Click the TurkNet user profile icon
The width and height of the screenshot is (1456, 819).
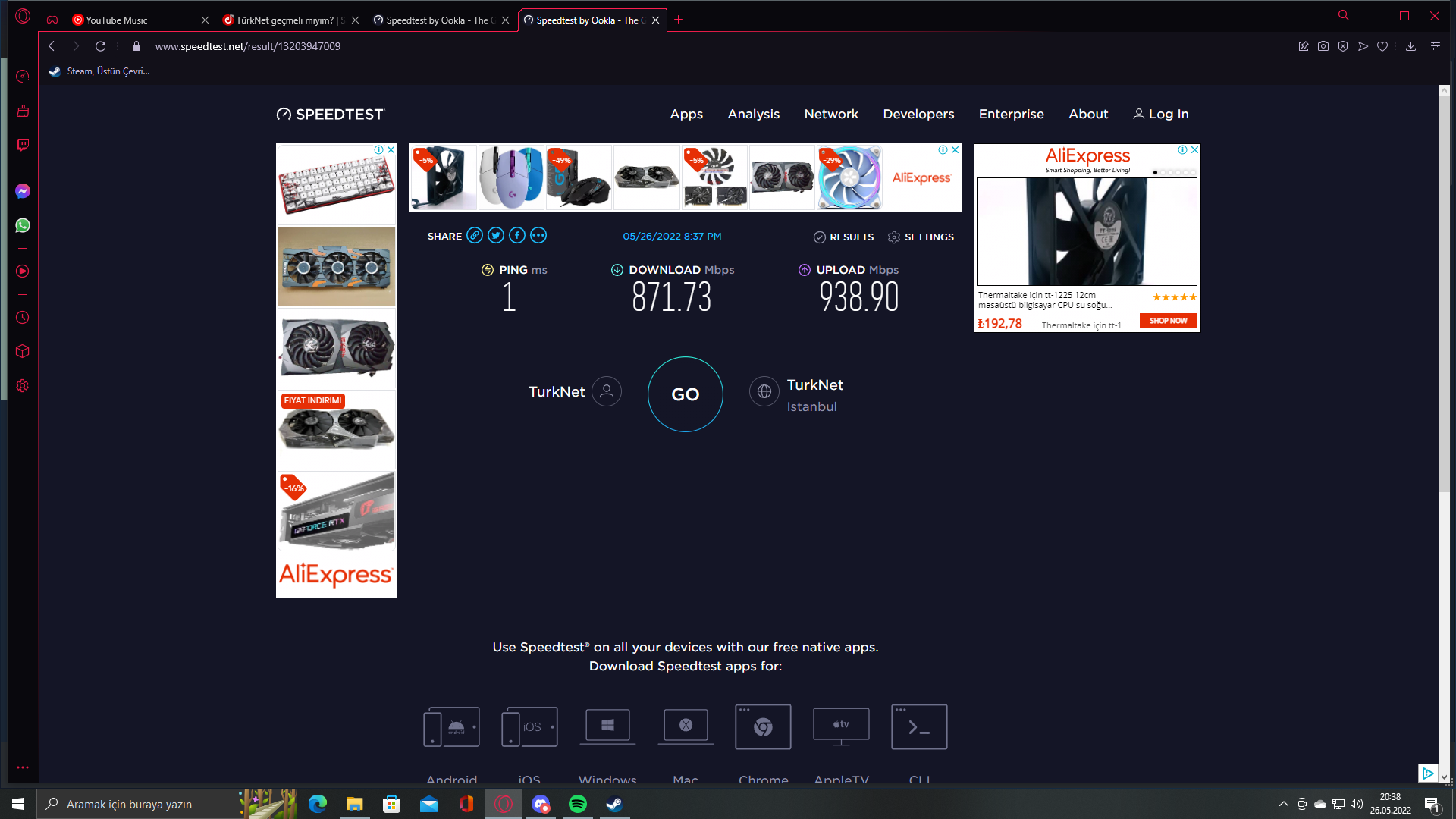click(x=607, y=392)
